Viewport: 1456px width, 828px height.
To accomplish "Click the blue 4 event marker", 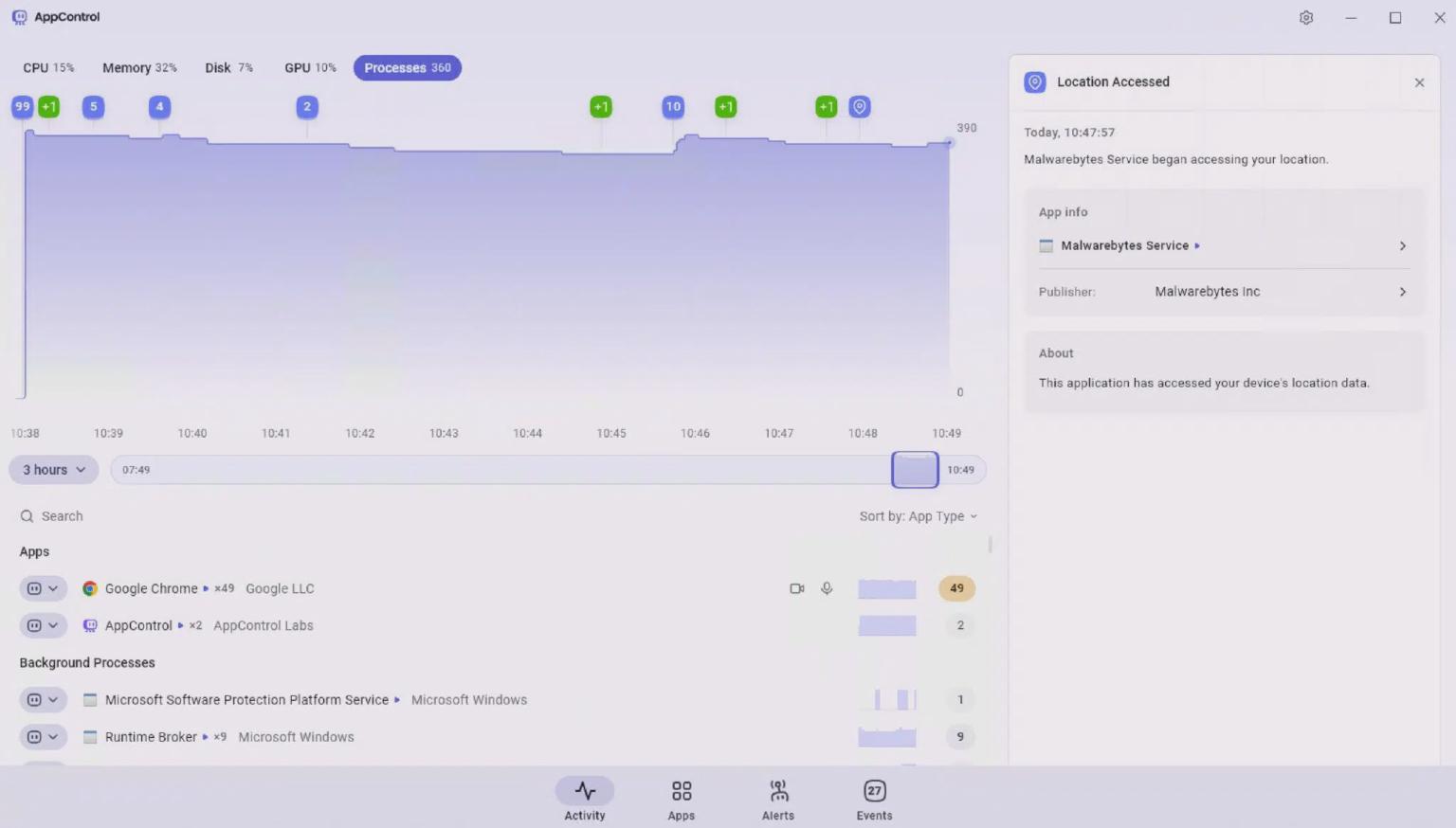I will 159,107.
